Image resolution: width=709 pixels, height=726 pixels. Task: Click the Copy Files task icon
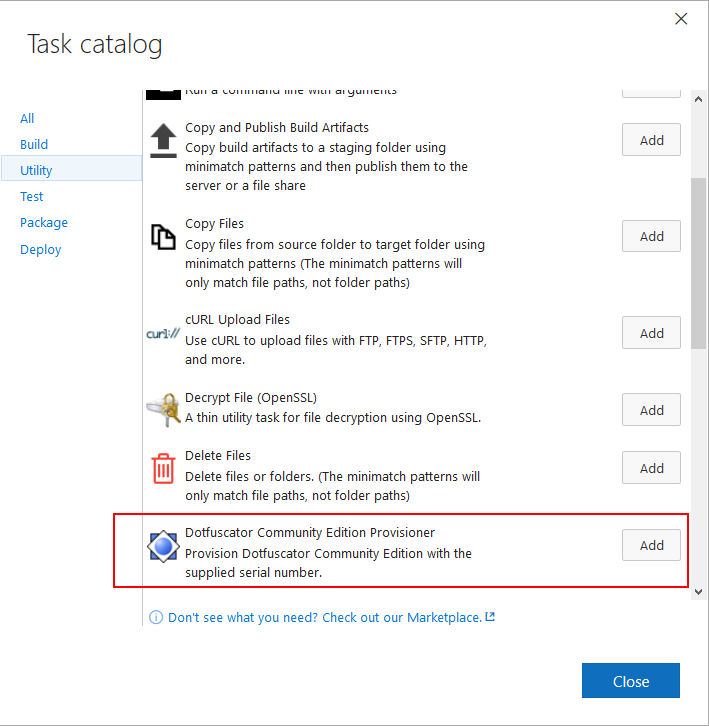(x=163, y=237)
